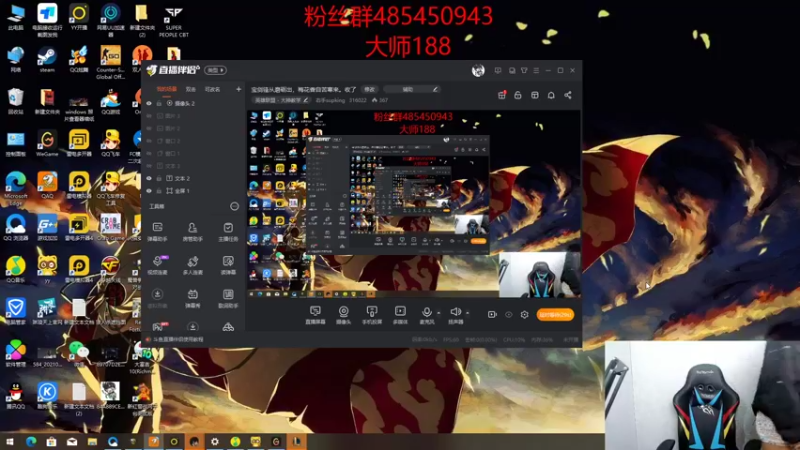Switch to the second scene tab

pyautogui.click(x=191, y=89)
